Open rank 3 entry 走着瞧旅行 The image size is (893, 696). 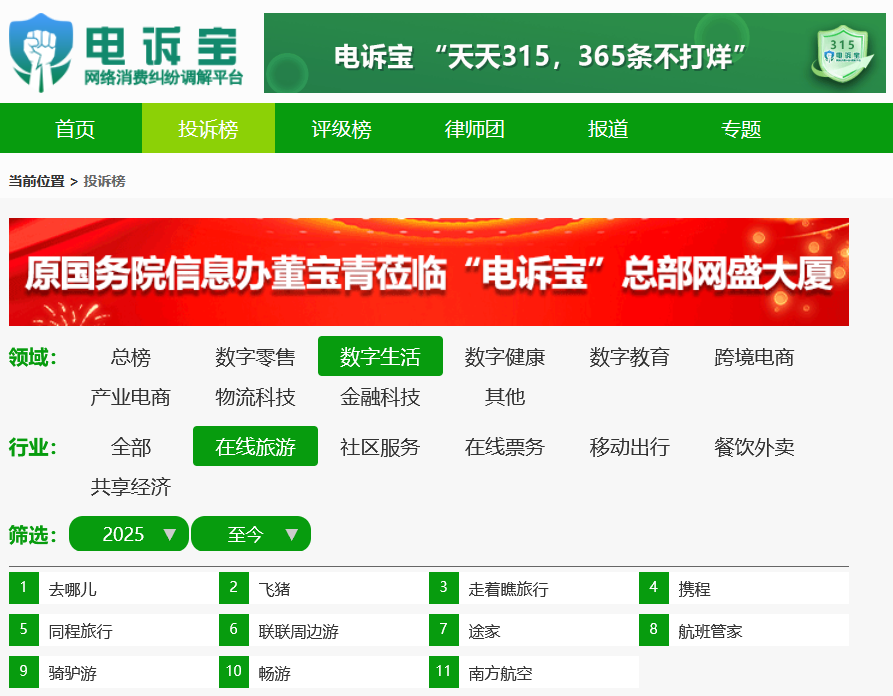click(x=534, y=588)
